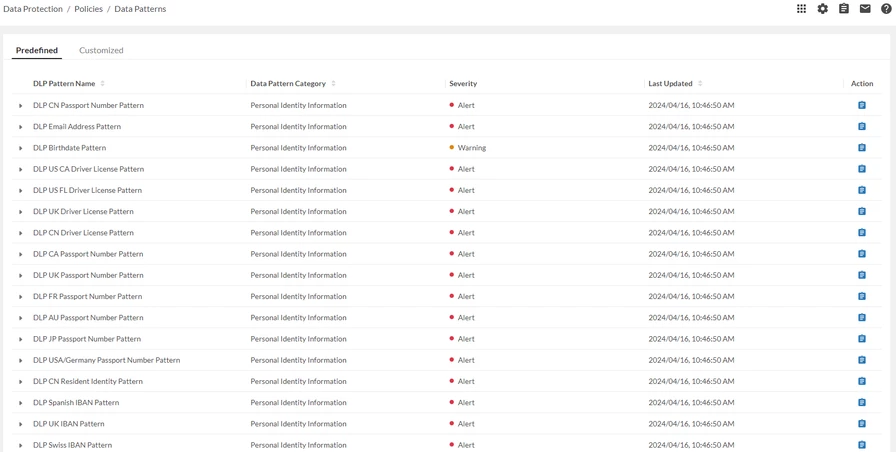896x452 pixels.
Task: Expand the DLP US CA Driver License row
Action: (x=21, y=169)
